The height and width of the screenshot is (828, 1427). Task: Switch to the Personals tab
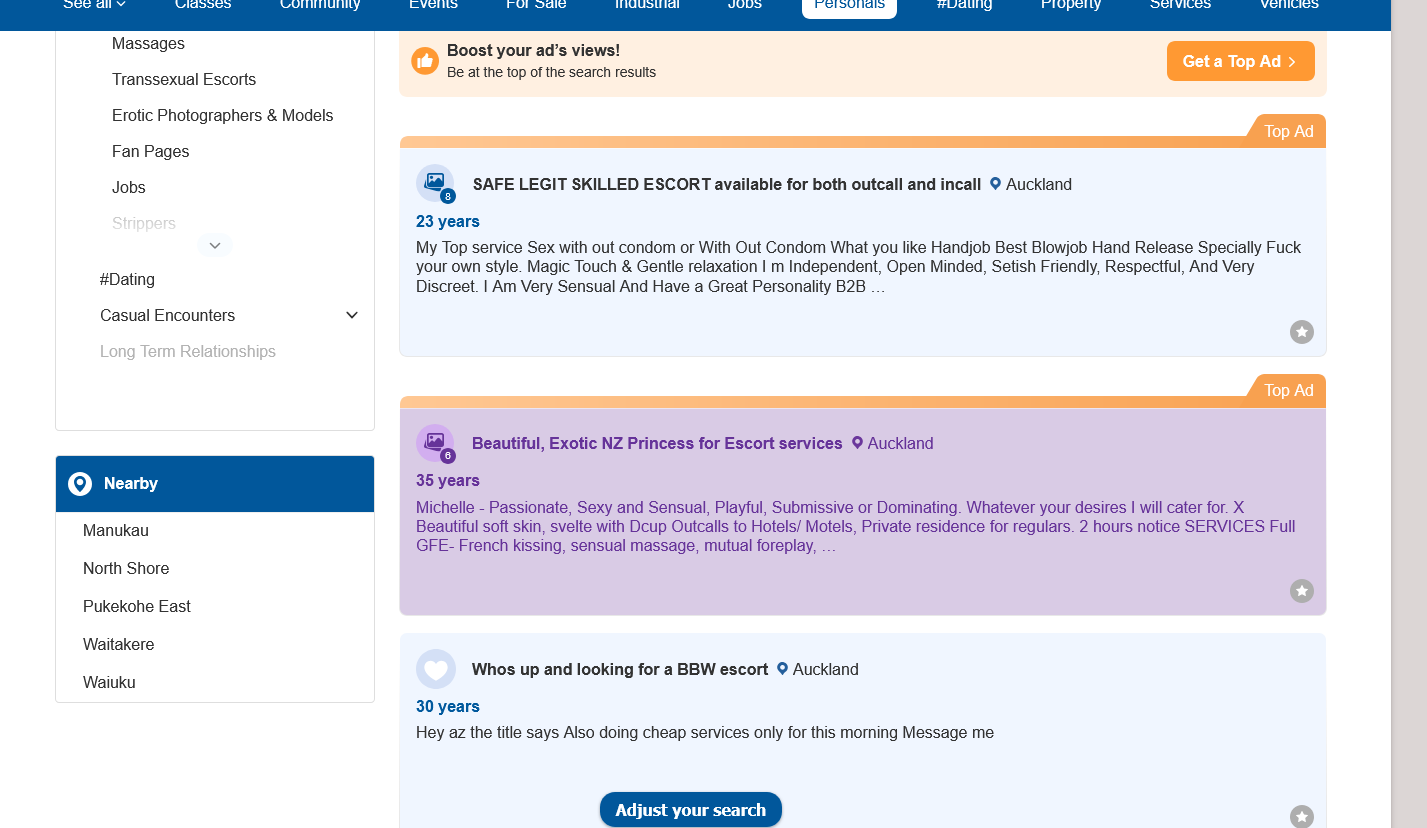[x=849, y=6]
